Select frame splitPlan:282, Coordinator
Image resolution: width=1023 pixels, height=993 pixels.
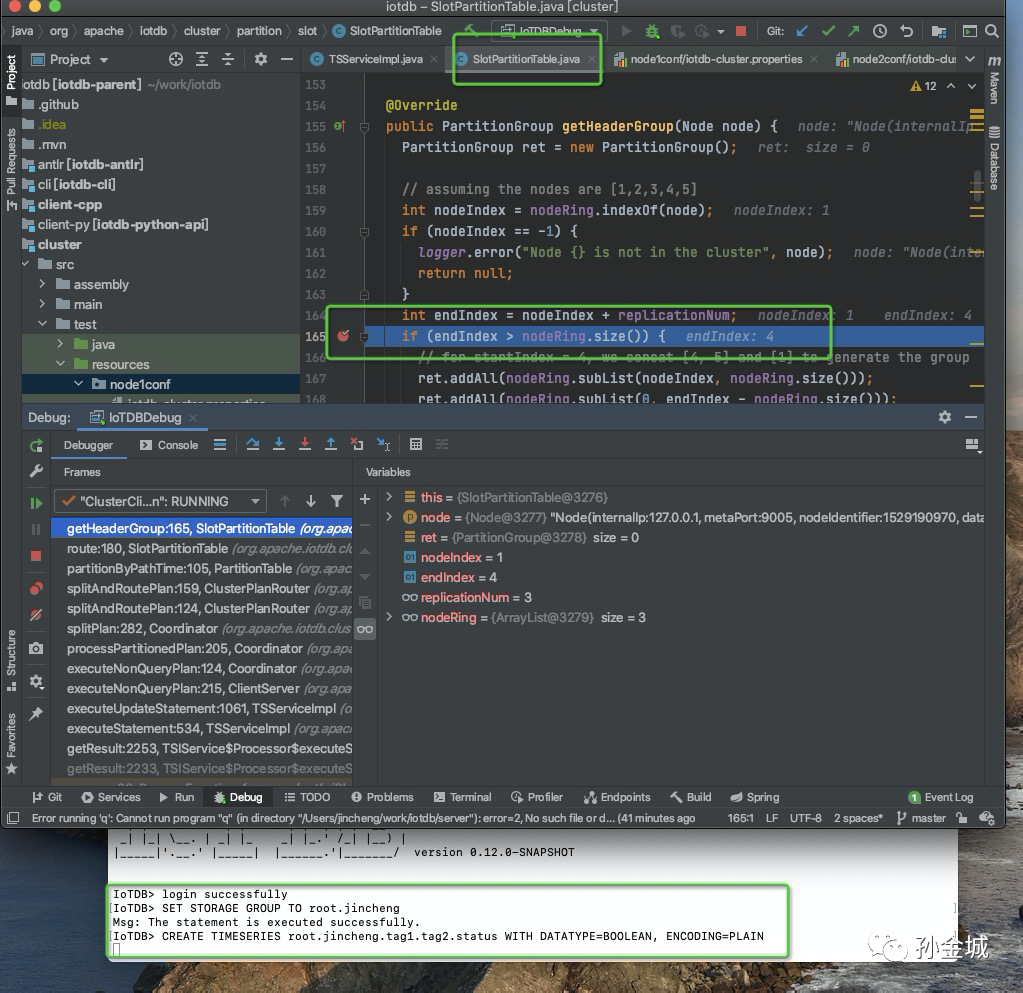202,628
